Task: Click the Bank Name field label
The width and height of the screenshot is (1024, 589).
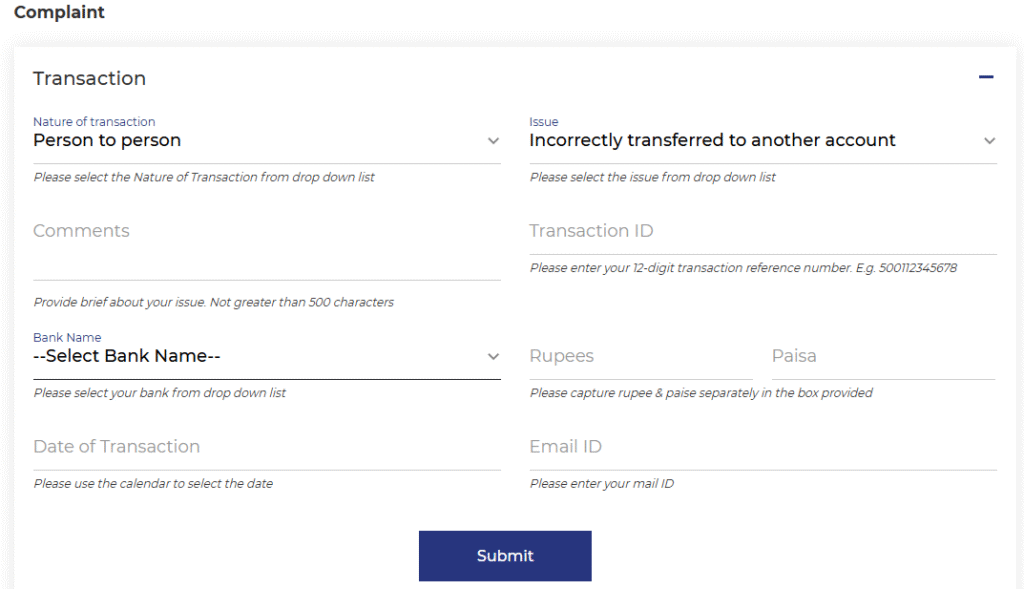Action: pyautogui.click(x=67, y=338)
